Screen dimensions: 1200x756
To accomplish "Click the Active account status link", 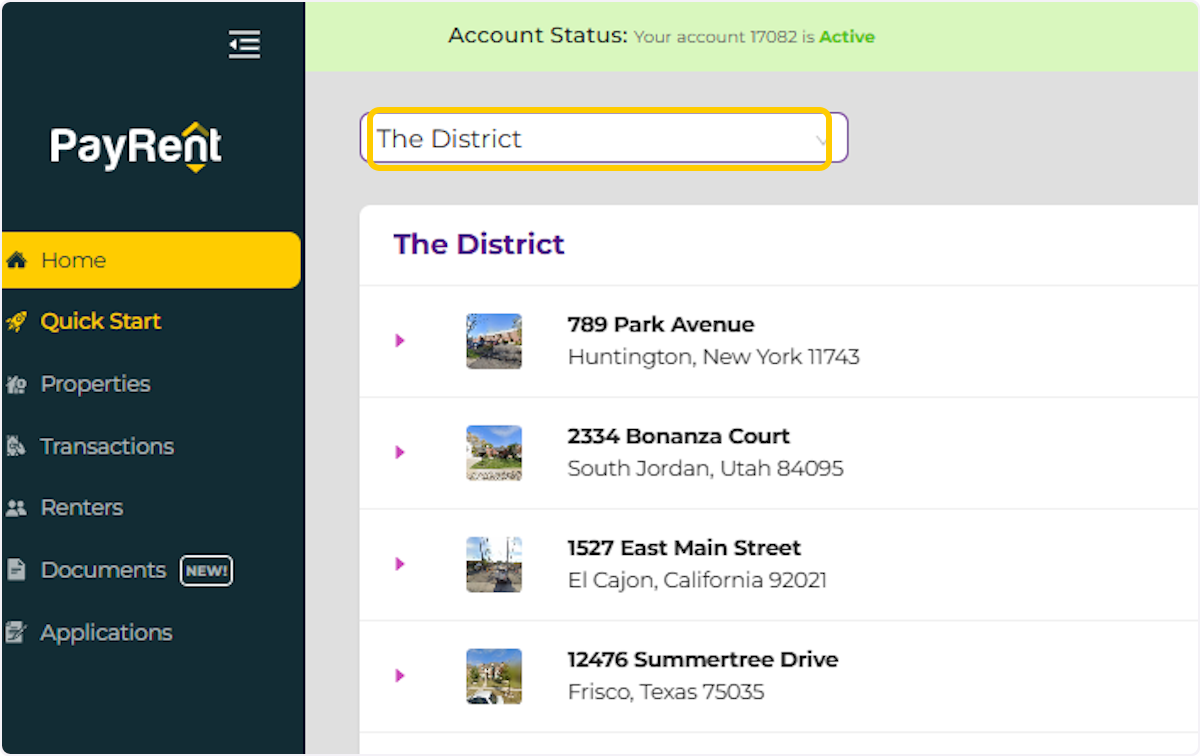I will 847,37.
